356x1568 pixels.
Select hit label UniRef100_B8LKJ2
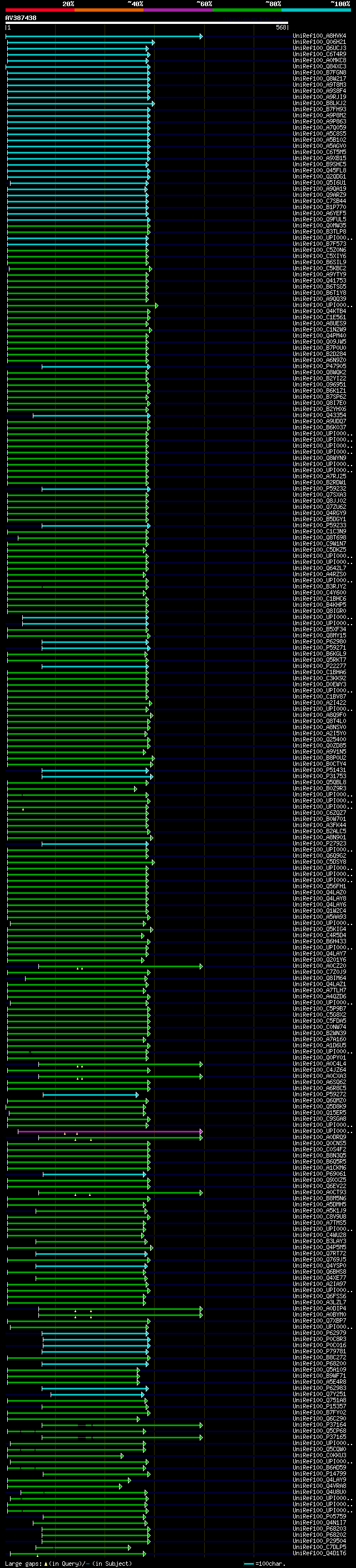pos(319,103)
